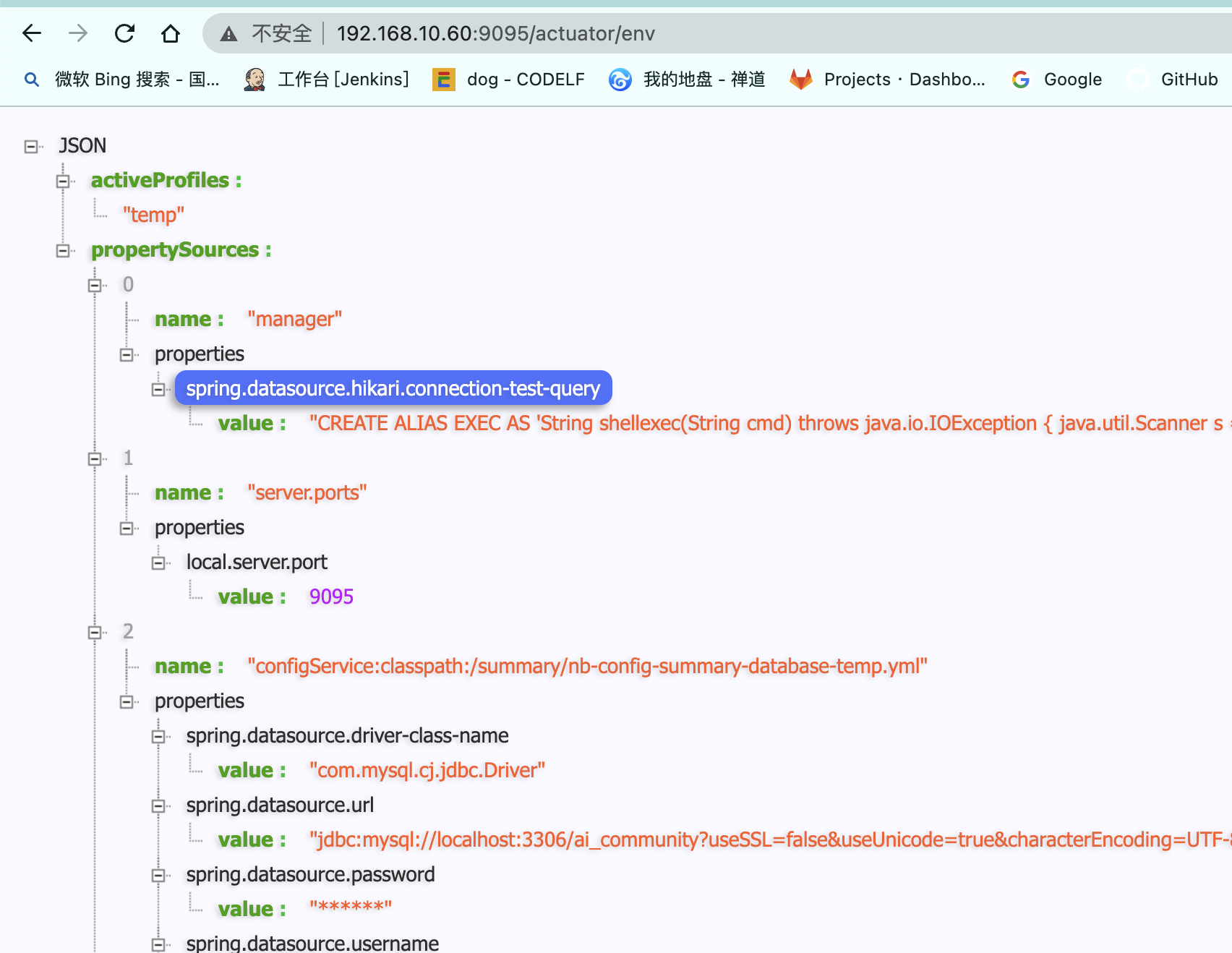The width and height of the screenshot is (1232, 953).
Task: Click the Google G favicon
Action: point(1021,80)
